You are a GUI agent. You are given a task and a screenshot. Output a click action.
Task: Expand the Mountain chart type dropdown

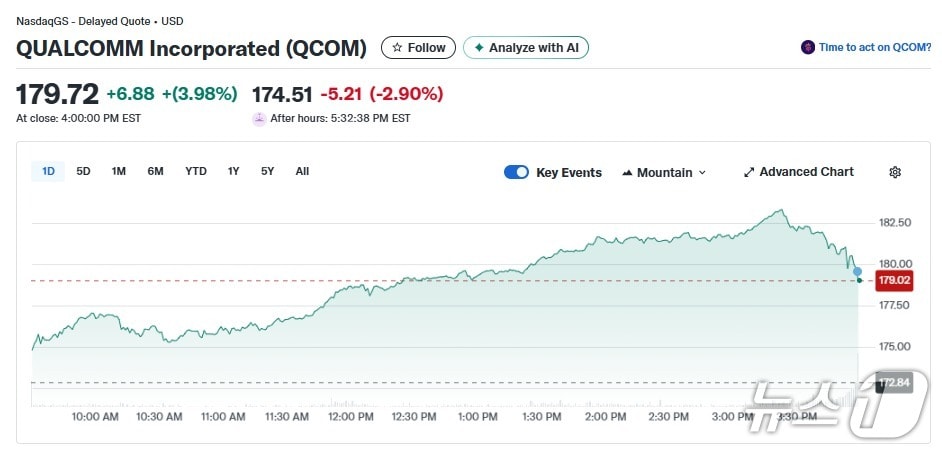click(x=702, y=173)
